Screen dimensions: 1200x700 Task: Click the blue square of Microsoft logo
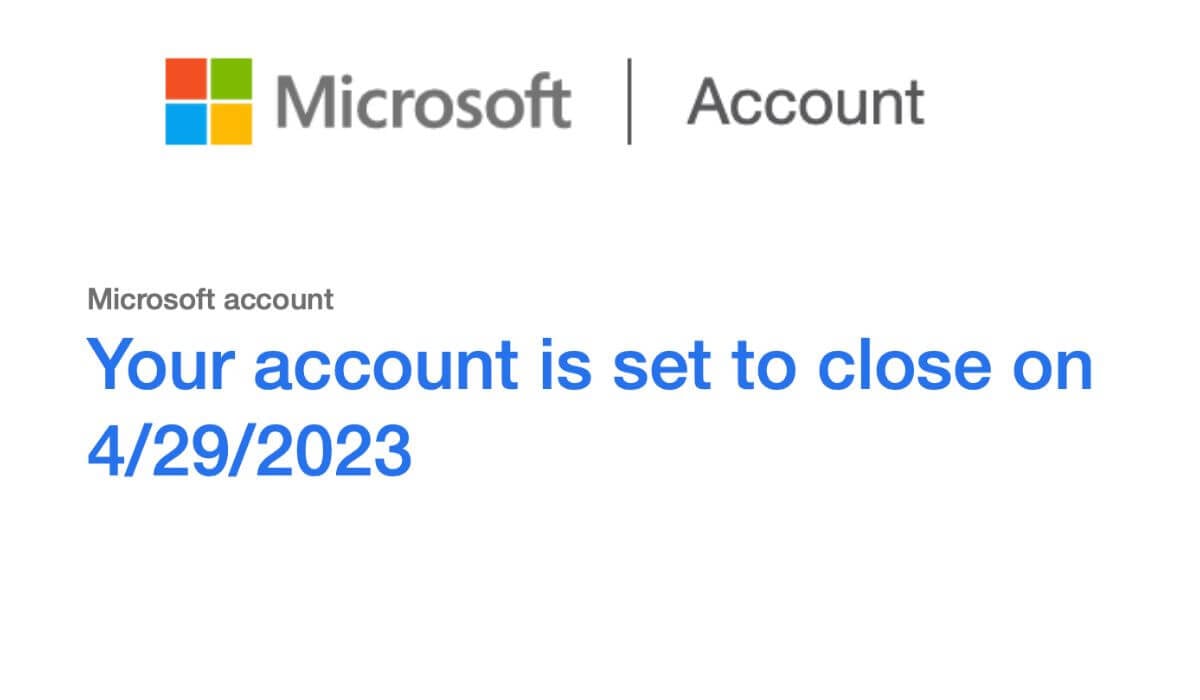(186, 123)
